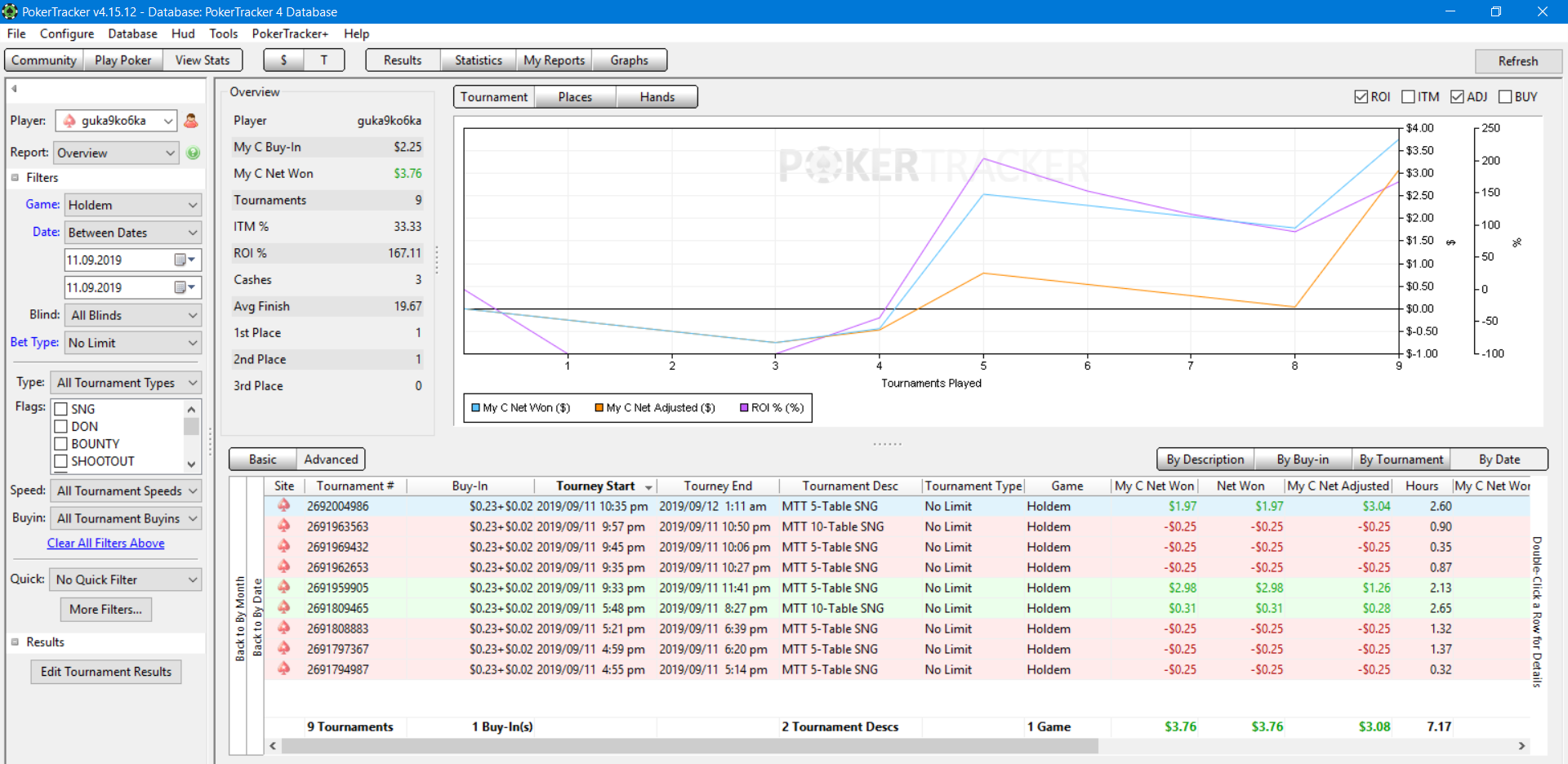
Task: Collapse the Filters section
Action: (x=15, y=177)
